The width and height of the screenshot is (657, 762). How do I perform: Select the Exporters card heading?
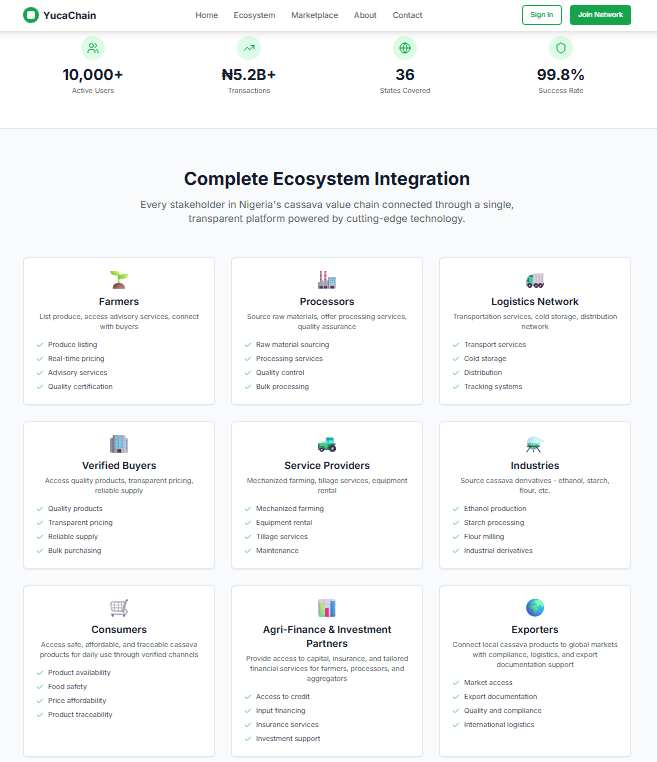(x=535, y=629)
